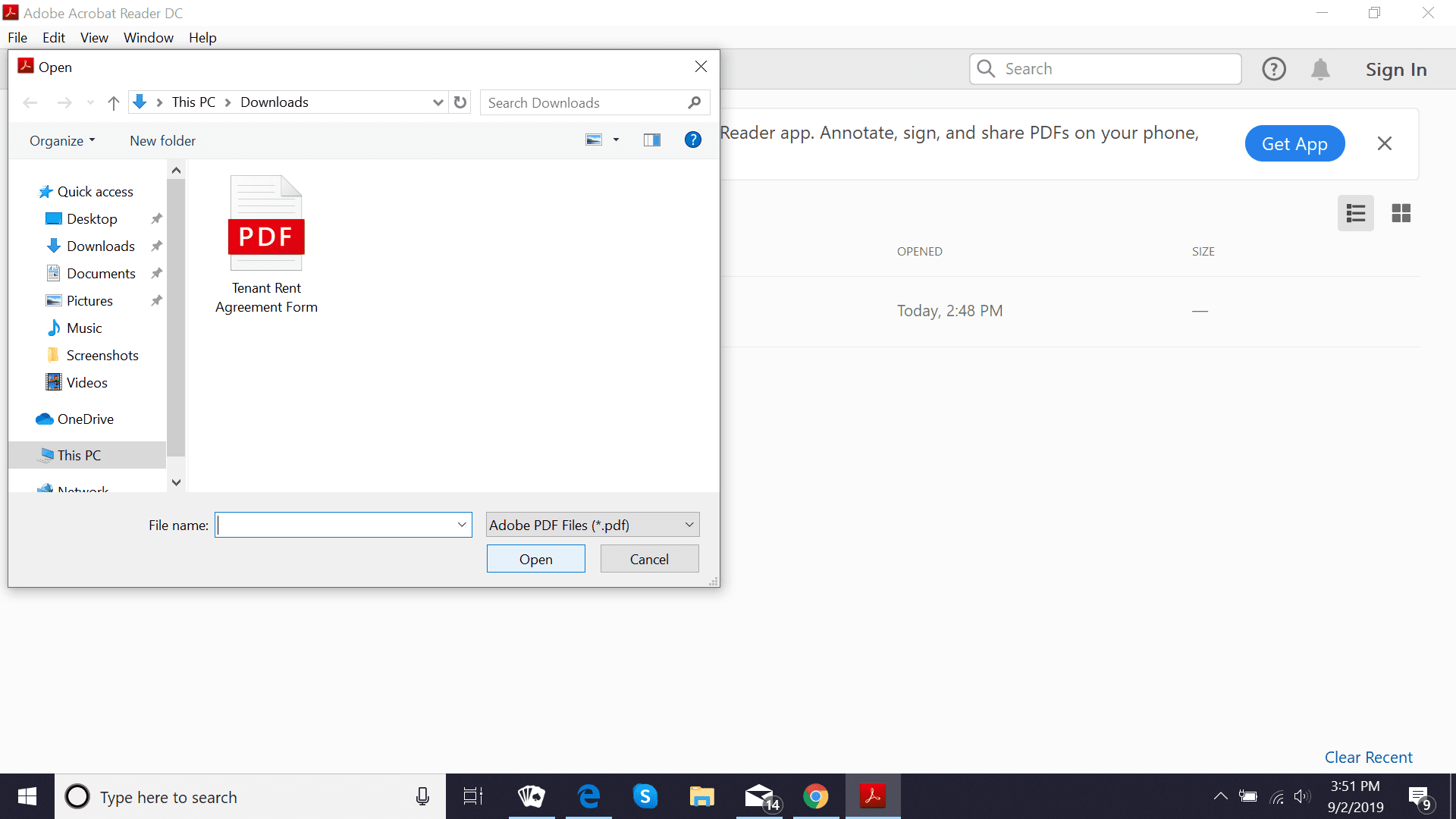Click the Get App button in Acrobat banner
The image size is (1456, 819).
point(1294,143)
